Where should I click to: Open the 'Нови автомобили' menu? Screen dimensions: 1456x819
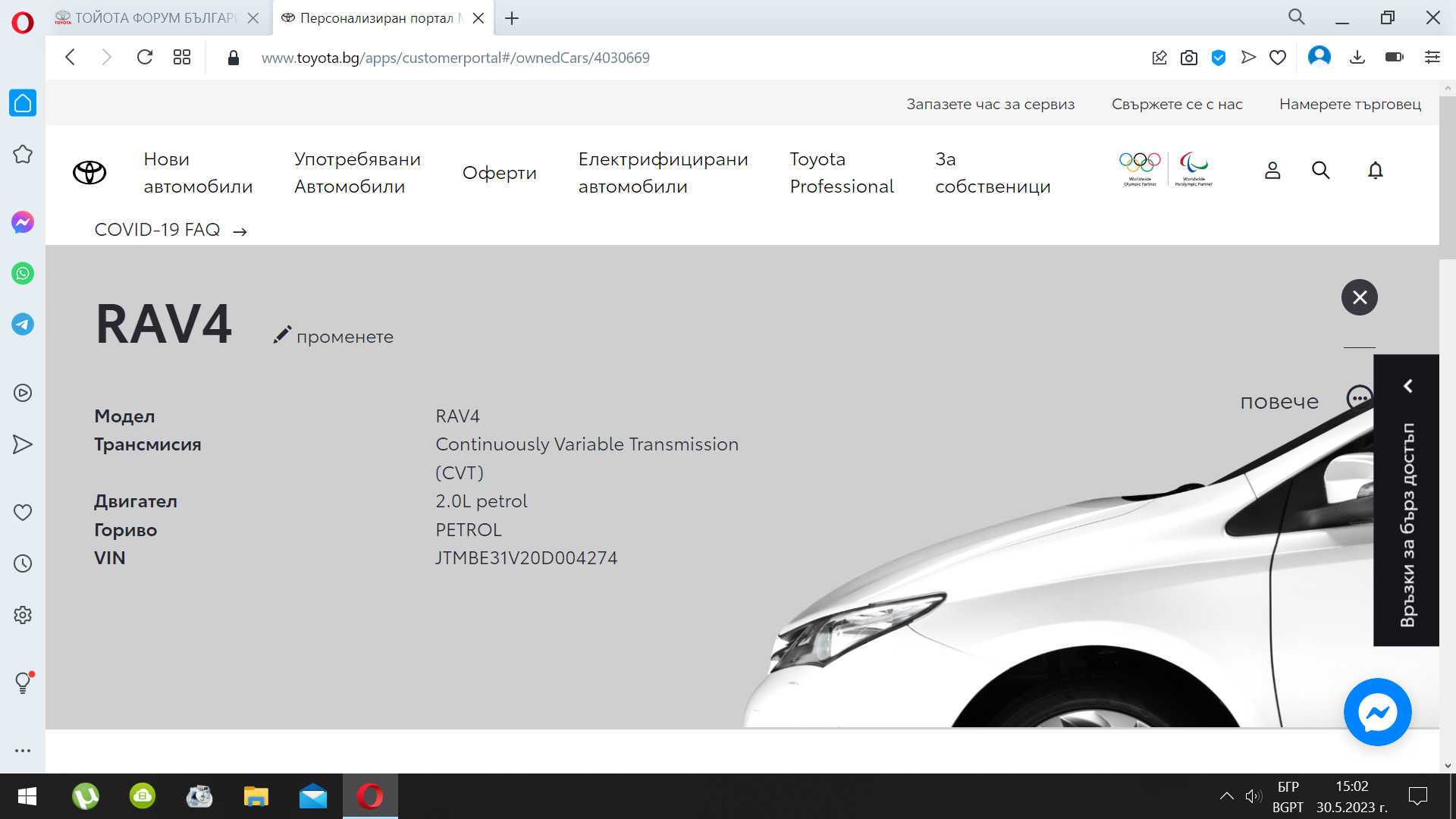(x=198, y=172)
